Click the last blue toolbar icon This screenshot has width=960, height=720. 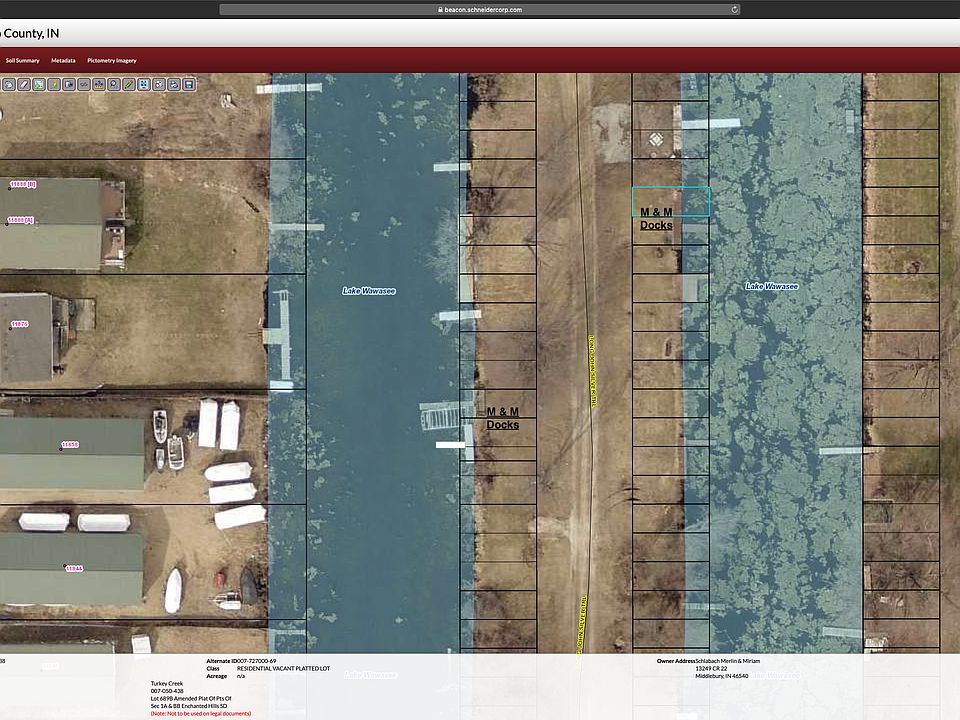click(189, 85)
